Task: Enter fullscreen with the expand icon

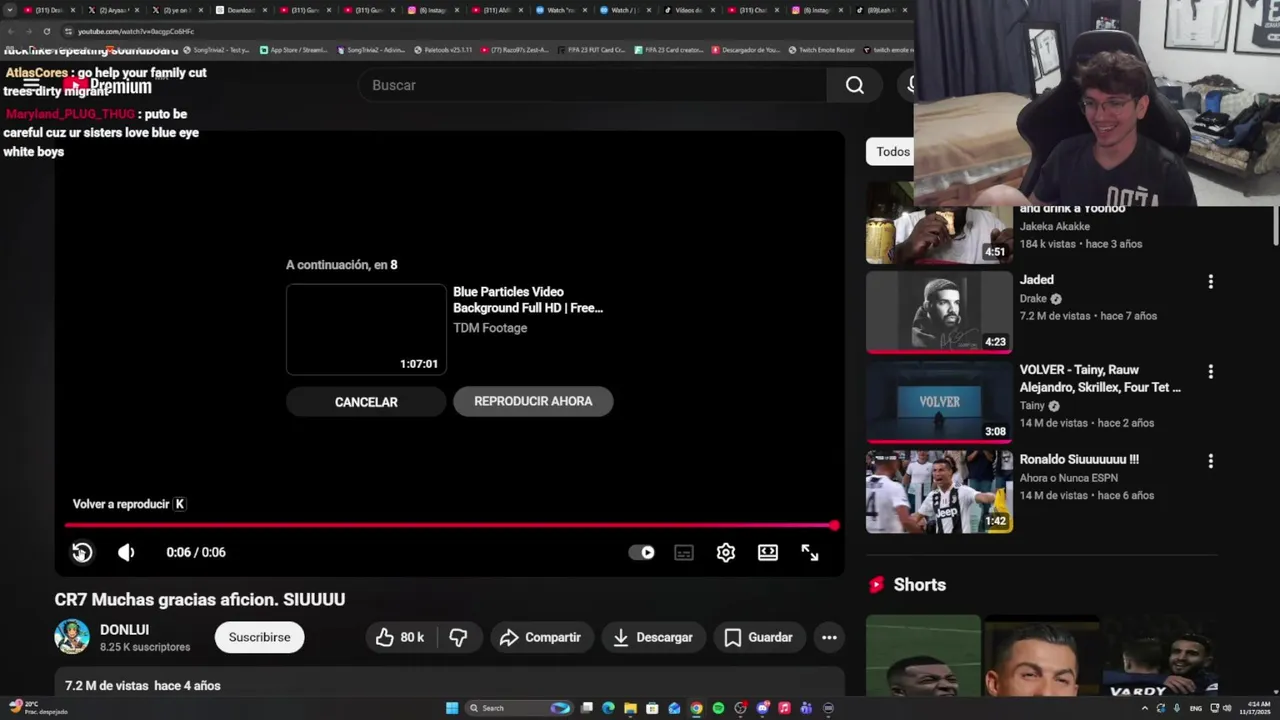Action: [x=810, y=552]
